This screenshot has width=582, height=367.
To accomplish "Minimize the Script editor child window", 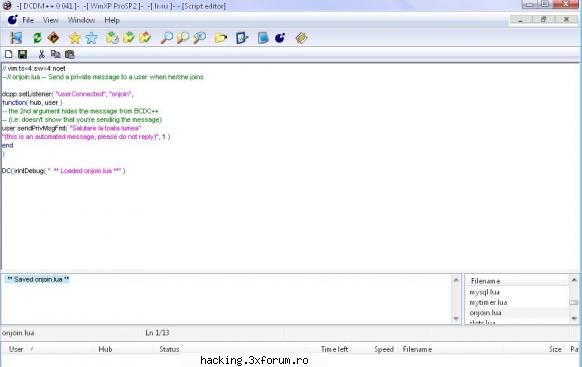I will coord(520,20).
